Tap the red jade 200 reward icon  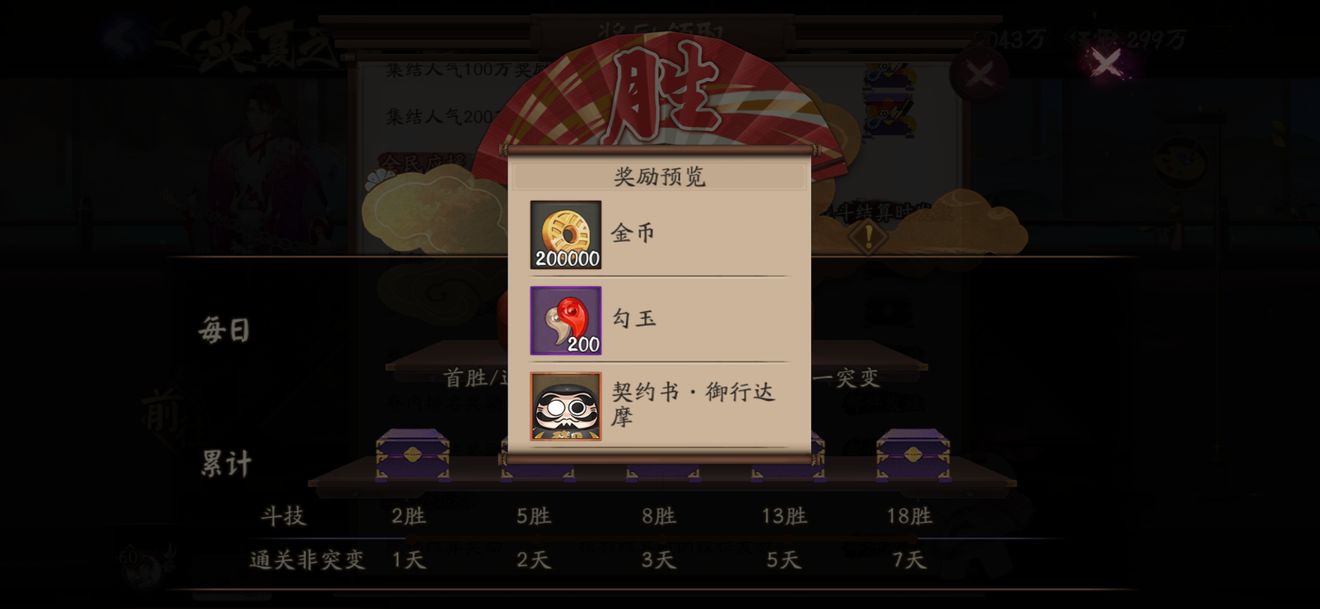pos(566,321)
